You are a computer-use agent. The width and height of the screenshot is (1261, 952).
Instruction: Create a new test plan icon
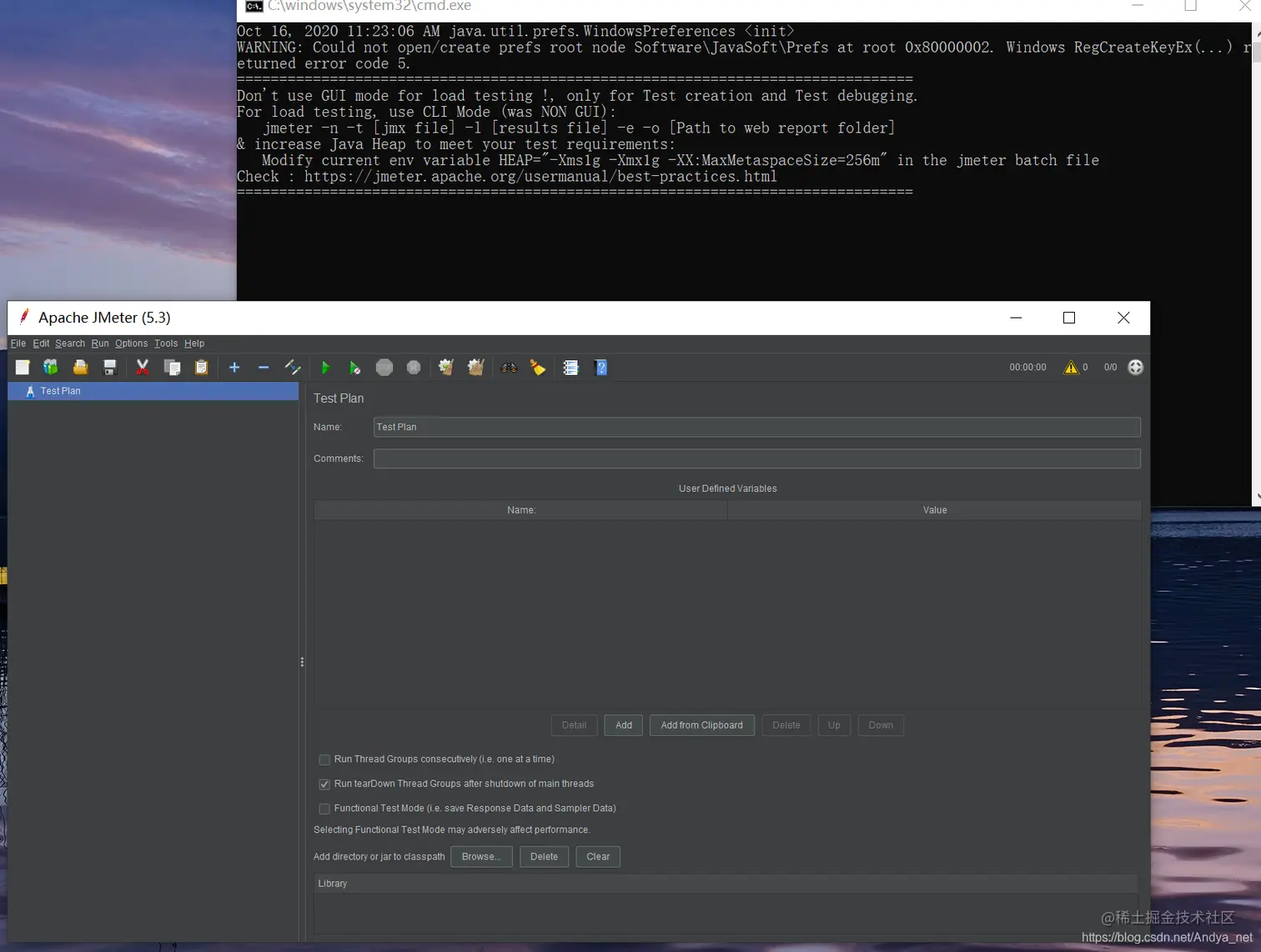pyautogui.click(x=23, y=368)
